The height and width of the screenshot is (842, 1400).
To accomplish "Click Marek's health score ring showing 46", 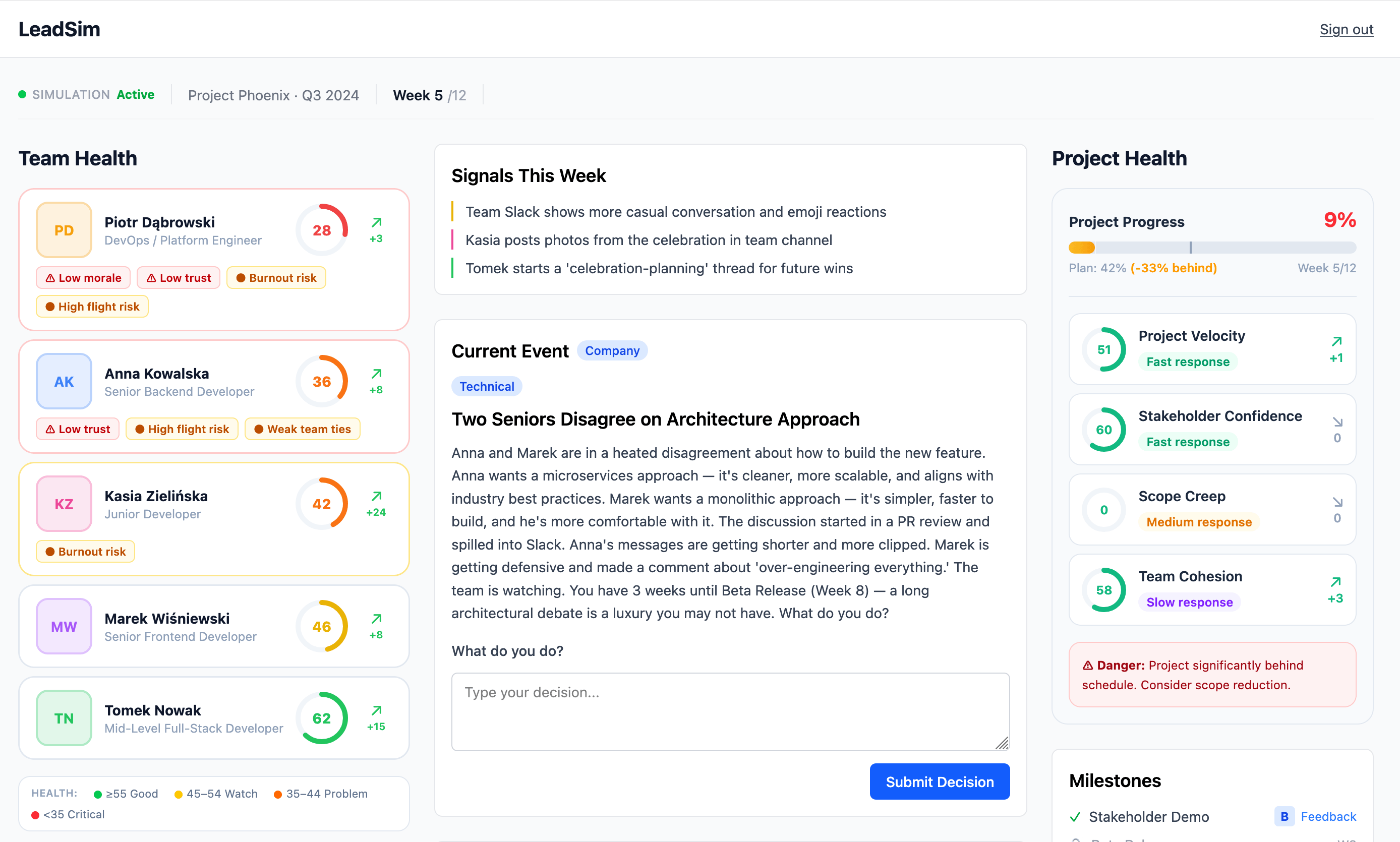I will click(322, 626).
